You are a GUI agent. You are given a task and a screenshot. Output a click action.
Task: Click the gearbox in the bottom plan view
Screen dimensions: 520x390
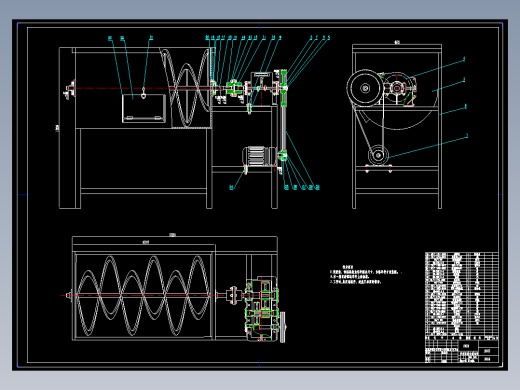click(x=262, y=308)
